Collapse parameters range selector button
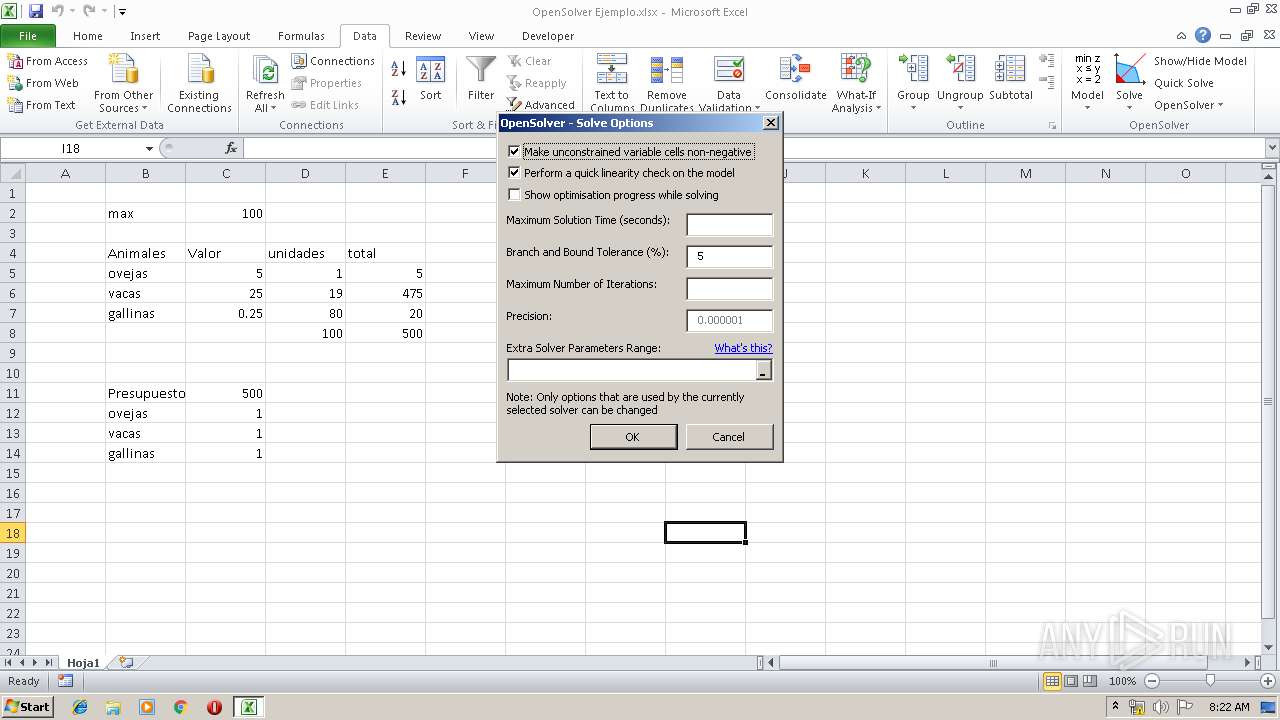This screenshot has height=720, width=1280. pyautogui.click(x=764, y=371)
